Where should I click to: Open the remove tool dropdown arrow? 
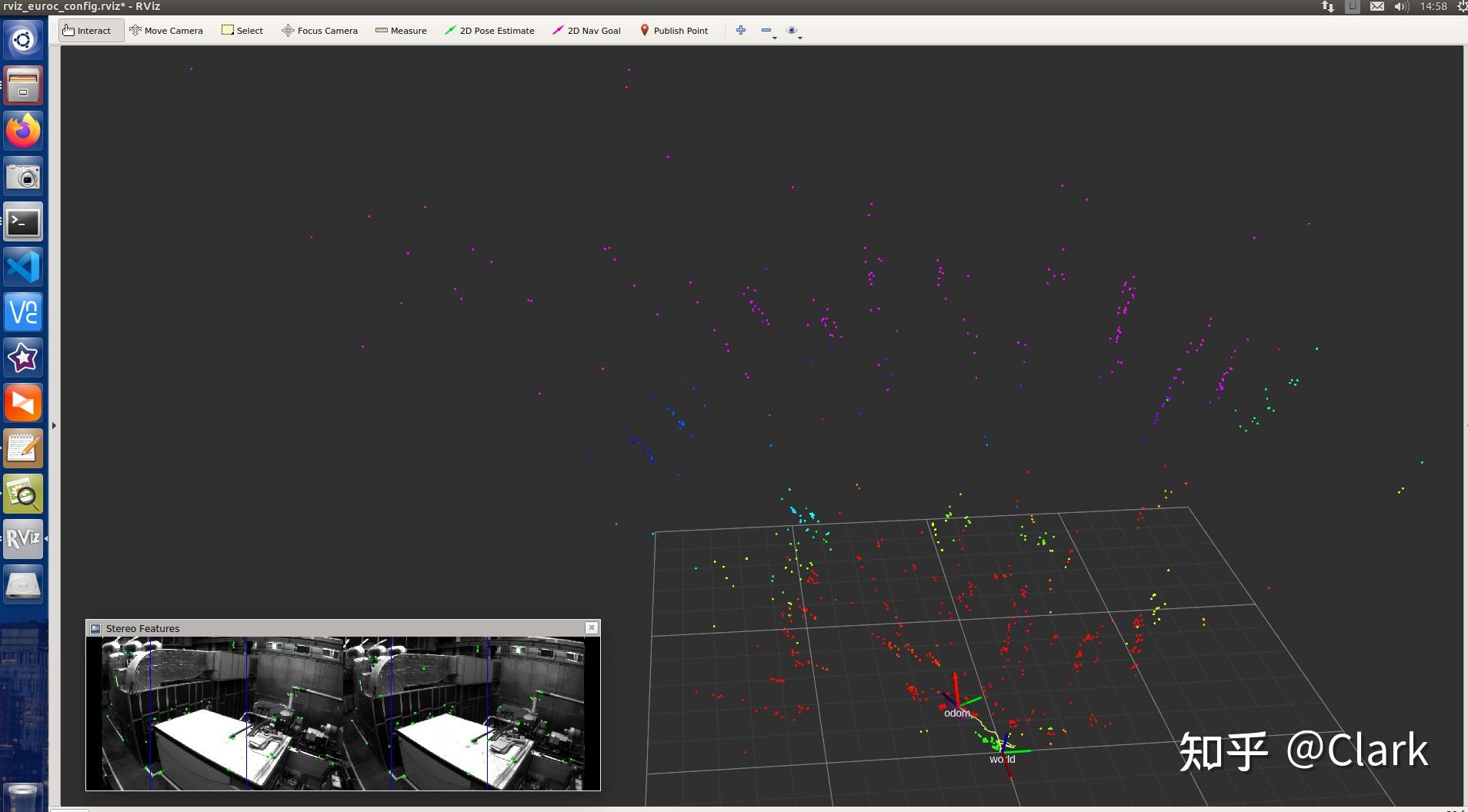click(x=773, y=37)
